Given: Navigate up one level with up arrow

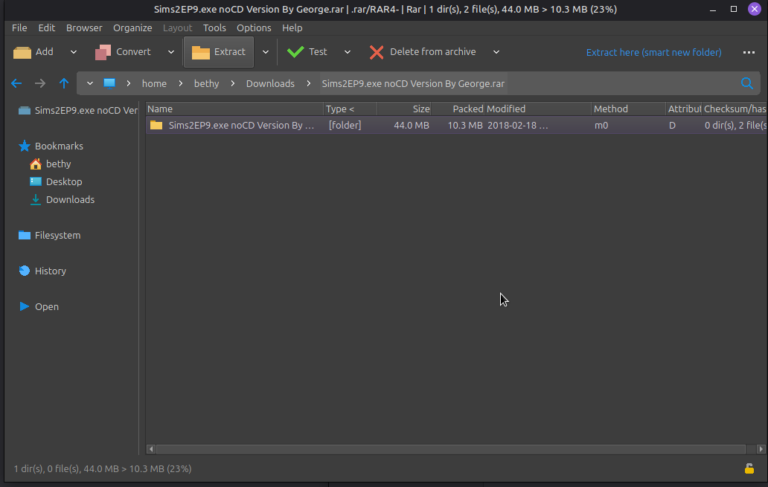Looking at the screenshot, I should click(64, 84).
